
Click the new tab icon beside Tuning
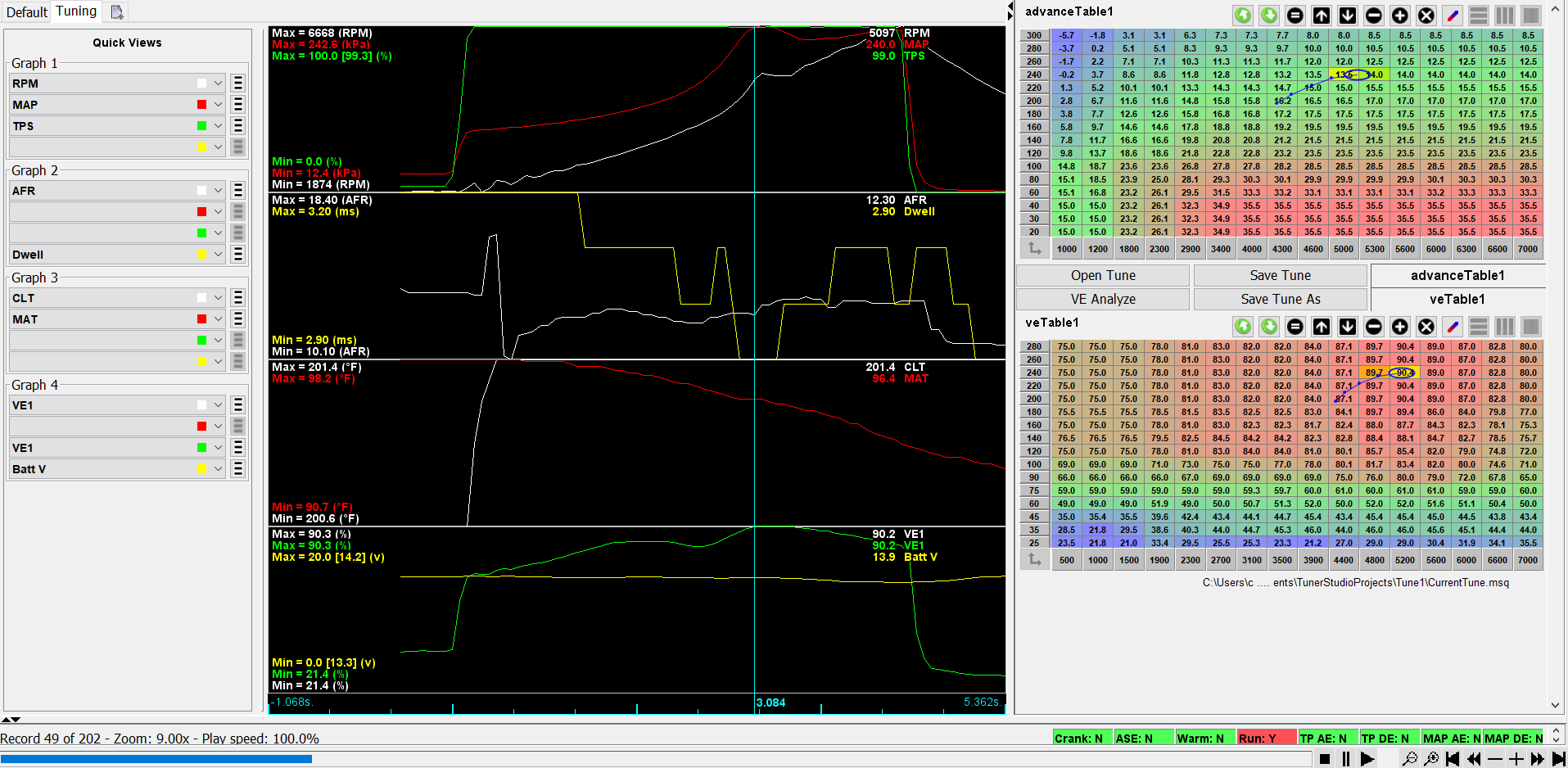coord(117,12)
